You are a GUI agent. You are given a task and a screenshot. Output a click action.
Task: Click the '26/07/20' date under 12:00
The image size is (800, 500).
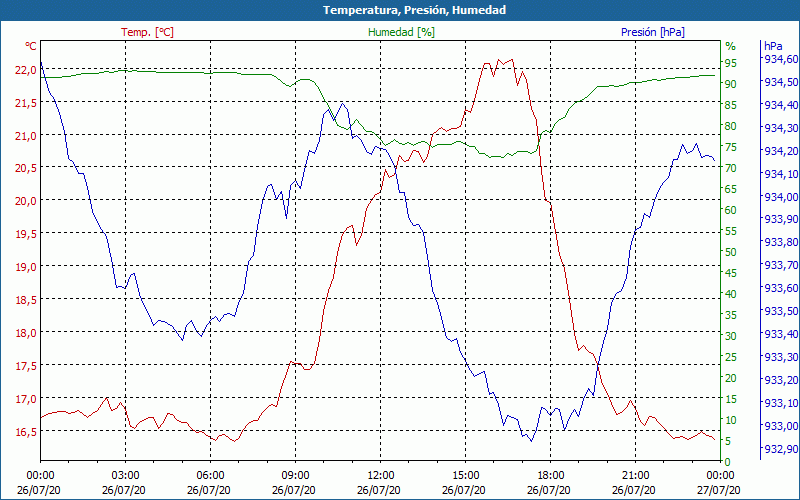pos(379,491)
